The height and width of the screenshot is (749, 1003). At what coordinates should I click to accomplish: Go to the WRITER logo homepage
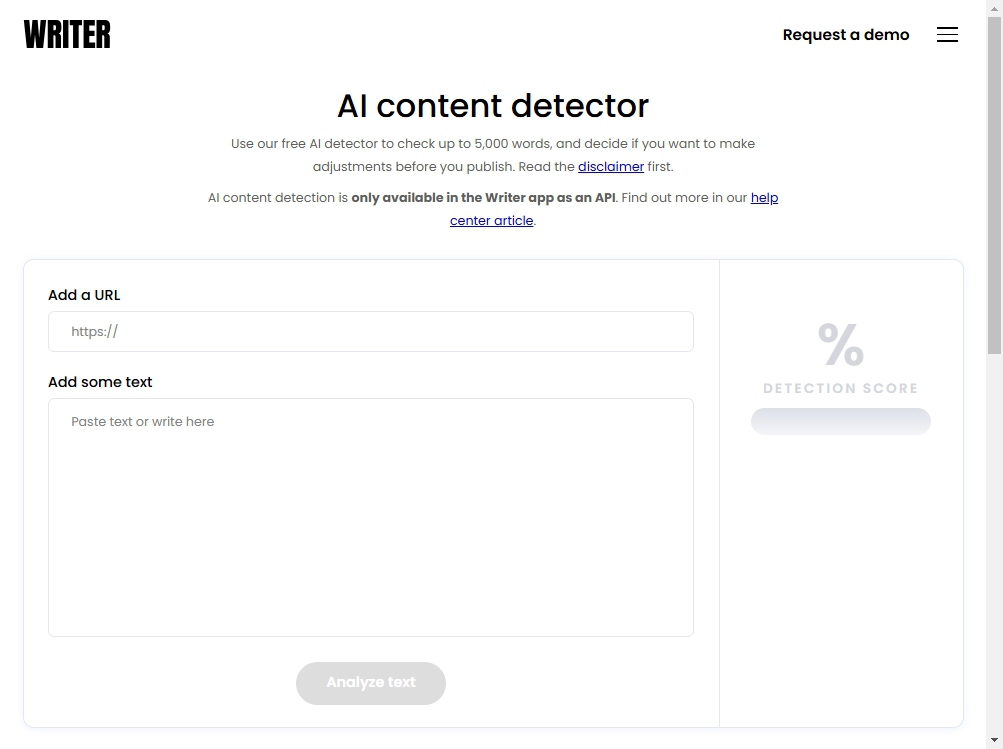[67, 35]
